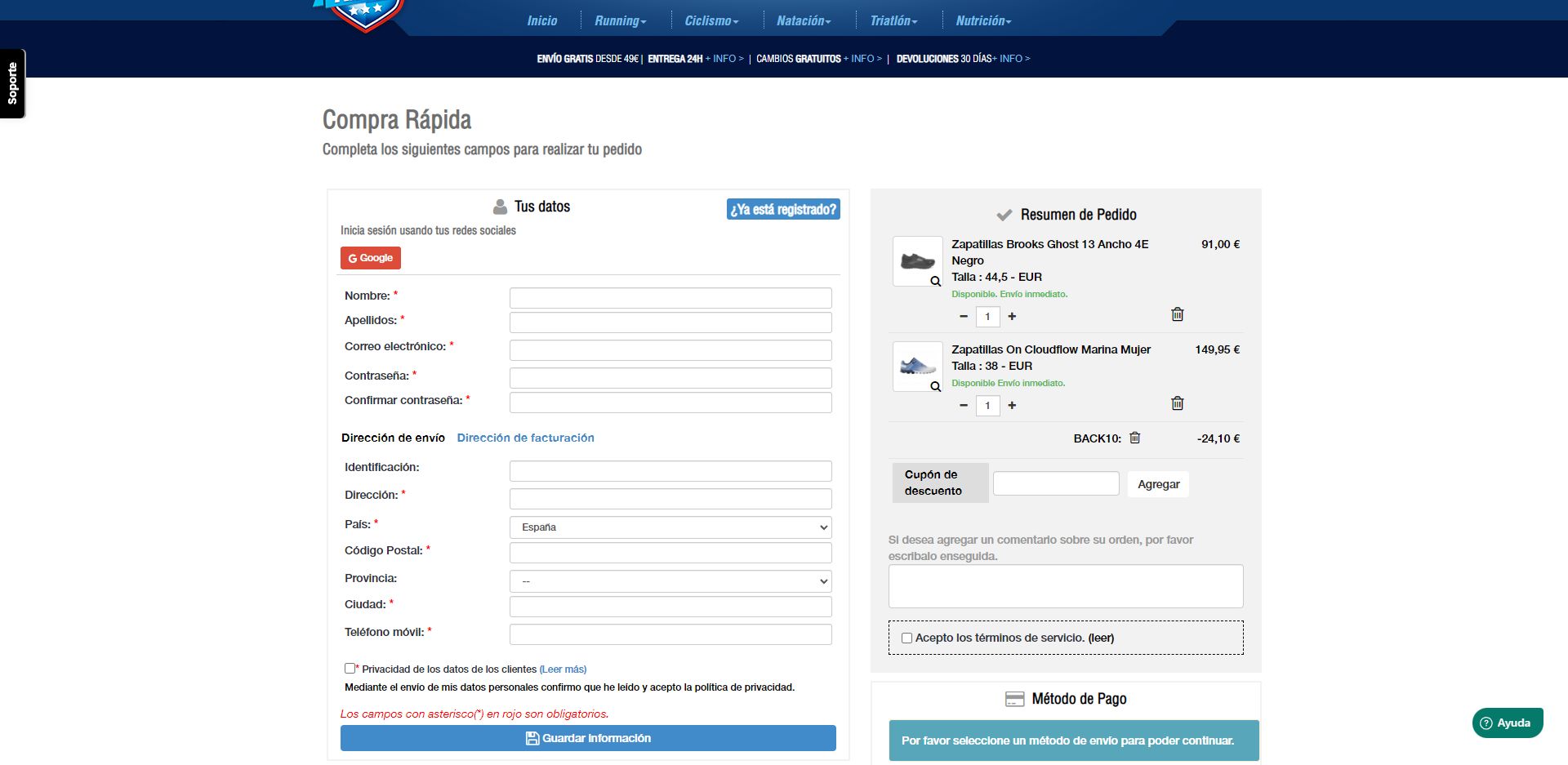This screenshot has width=1568, height=765.
Task: Expand the Nutrición navigation dropdown
Action: 982,21
